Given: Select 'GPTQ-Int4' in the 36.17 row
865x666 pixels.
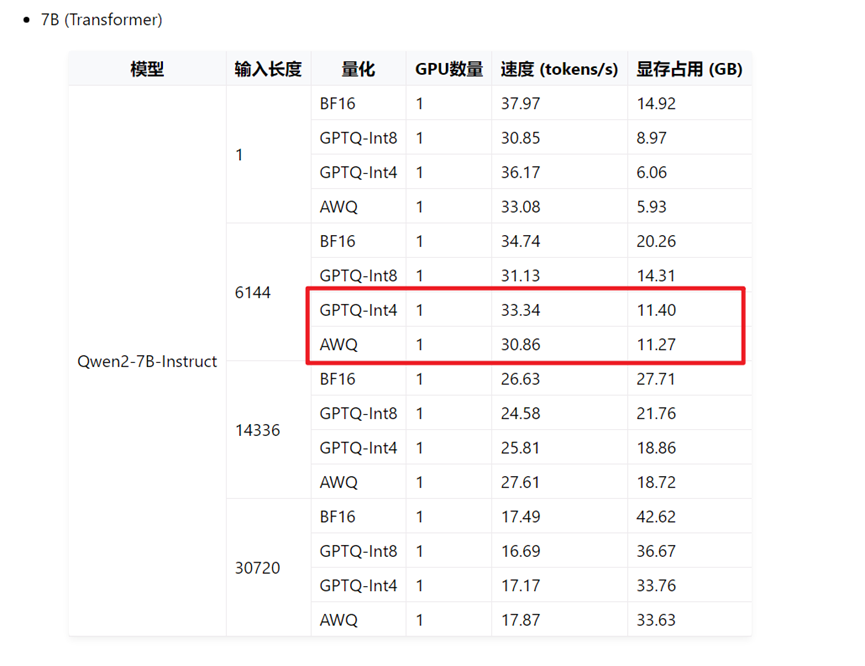Looking at the screenshot, I should (x=358, y=172).
